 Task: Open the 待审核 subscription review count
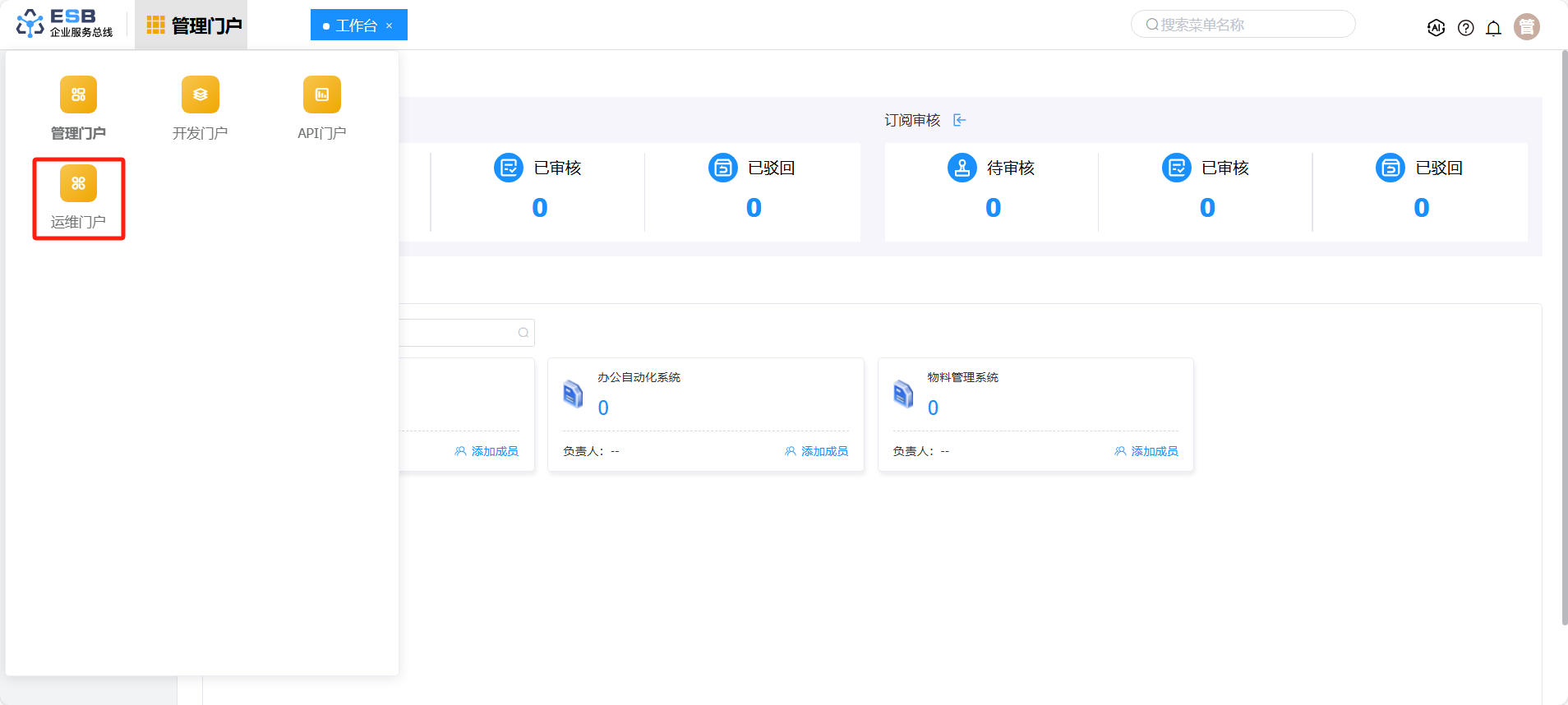[x=993, y=208]
